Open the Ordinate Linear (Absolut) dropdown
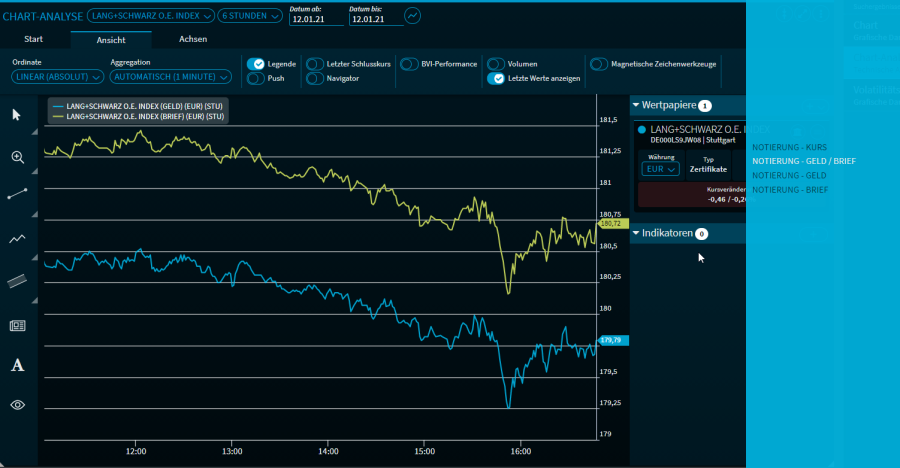The image size is (900, 468). tap(57, 77)
